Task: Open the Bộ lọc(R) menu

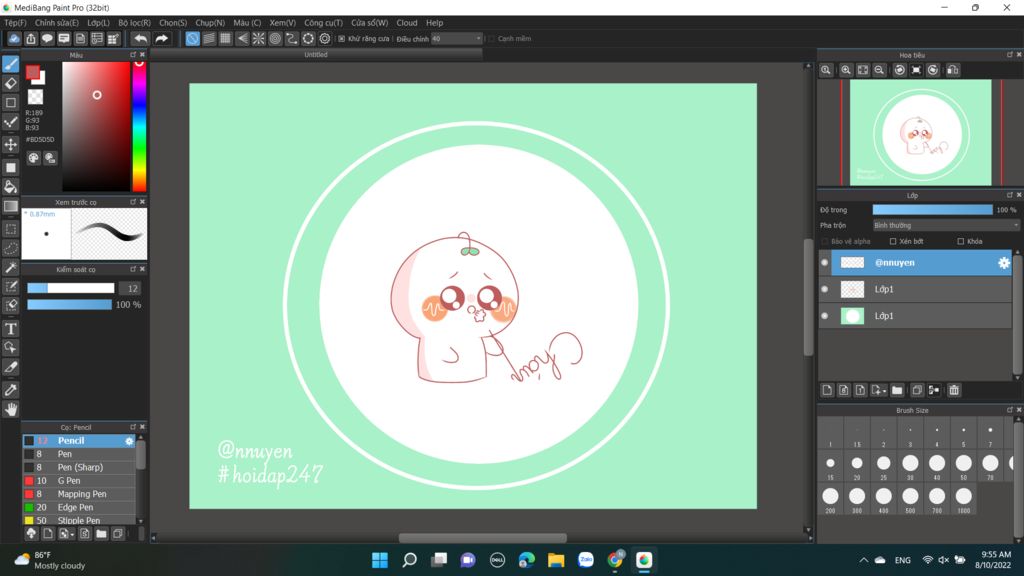Action: (x=135, y=23)
